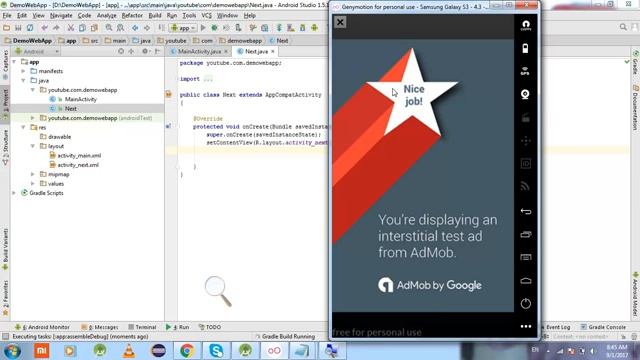Click the Replace toolbar icon

120,28
